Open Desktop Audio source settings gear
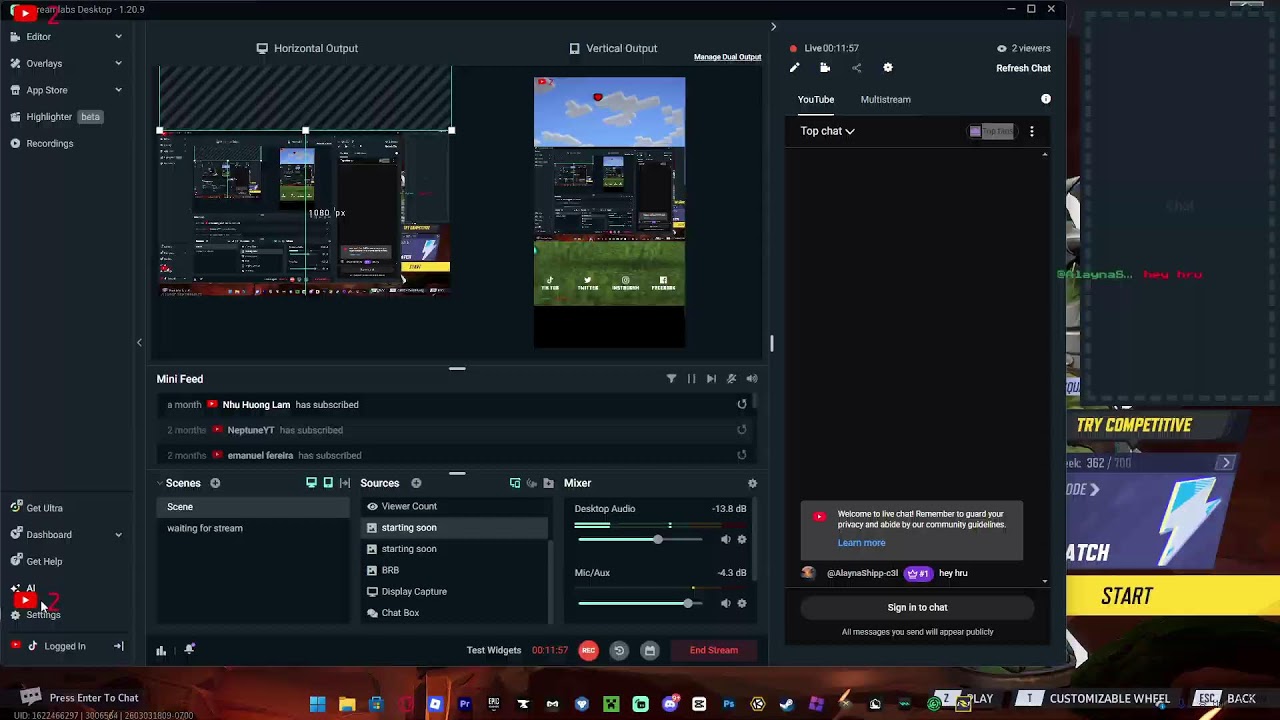1280x720 pixels. pos(741,539)
